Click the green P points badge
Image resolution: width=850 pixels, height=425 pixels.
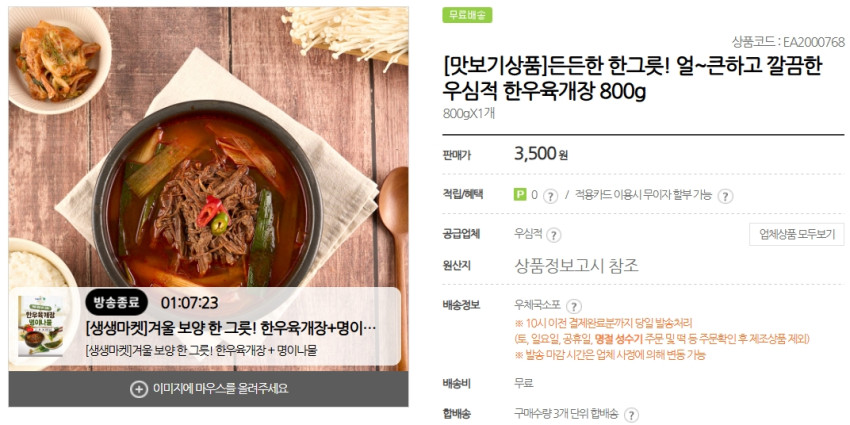pyautogui.click(x=520, y=195)
